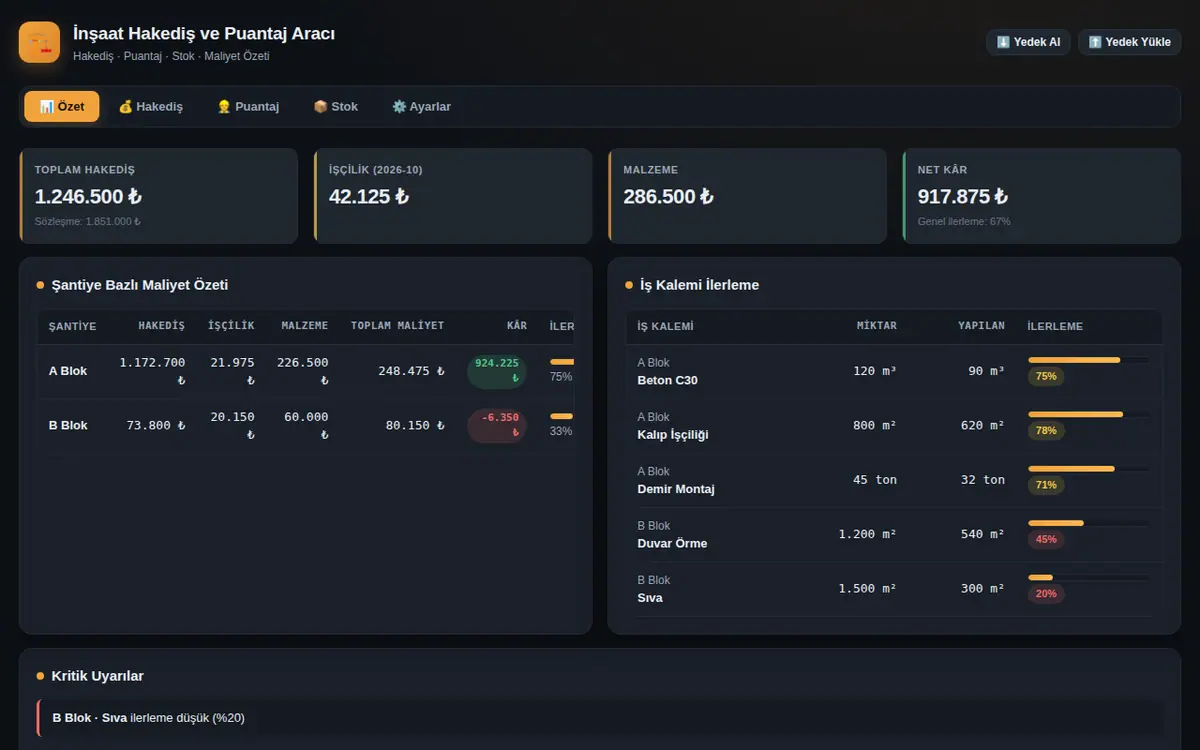Go to the Stok tab

click(335, 106)
